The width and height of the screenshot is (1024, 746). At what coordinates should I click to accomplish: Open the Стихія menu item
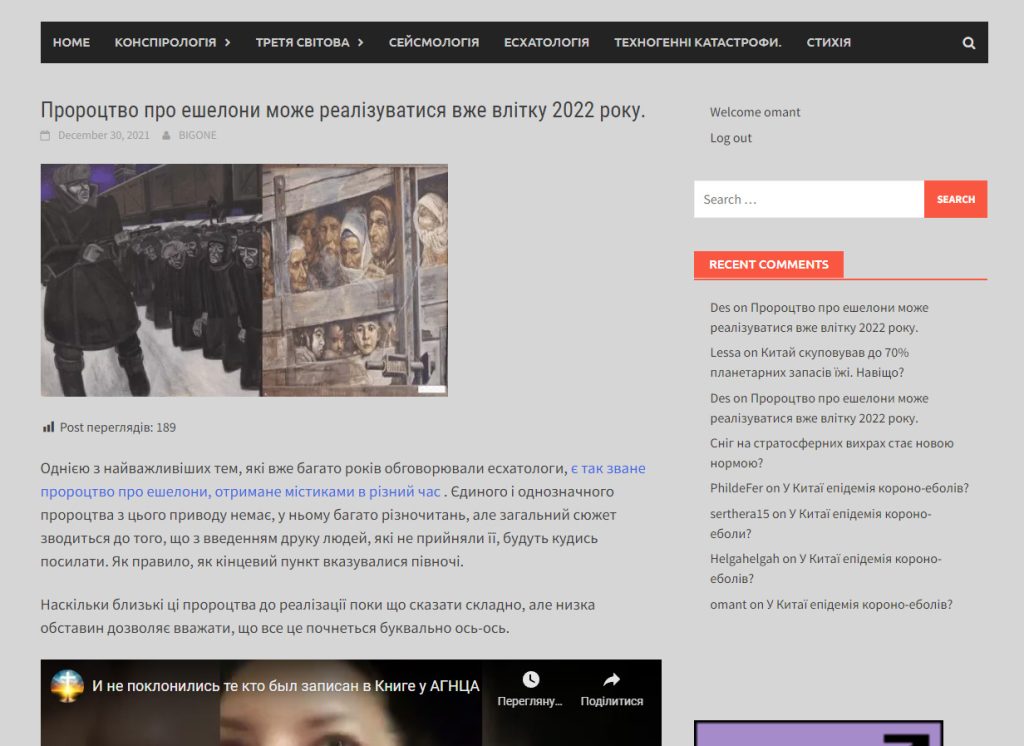click(828, 42)
